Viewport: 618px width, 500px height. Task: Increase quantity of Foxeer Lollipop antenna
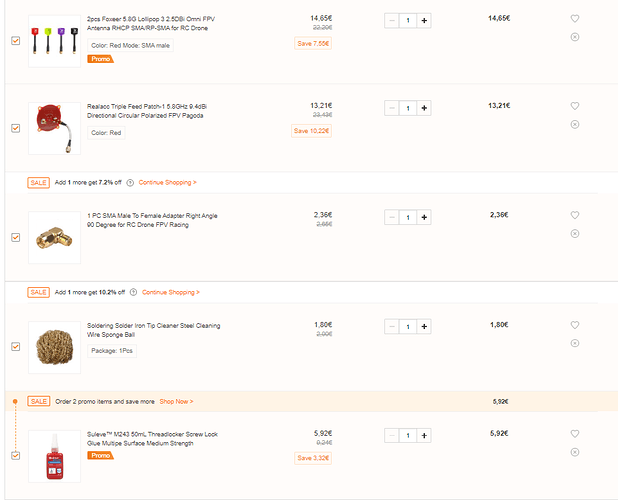tap(424, 20)
